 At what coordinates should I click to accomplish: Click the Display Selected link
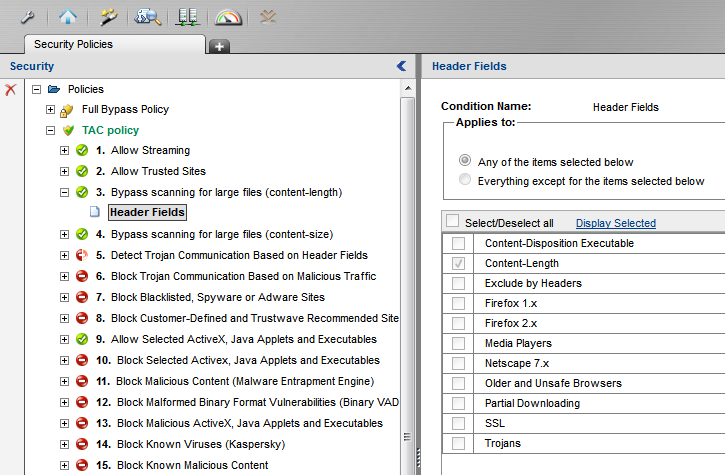pyautogui.click(x=615, y=223)
